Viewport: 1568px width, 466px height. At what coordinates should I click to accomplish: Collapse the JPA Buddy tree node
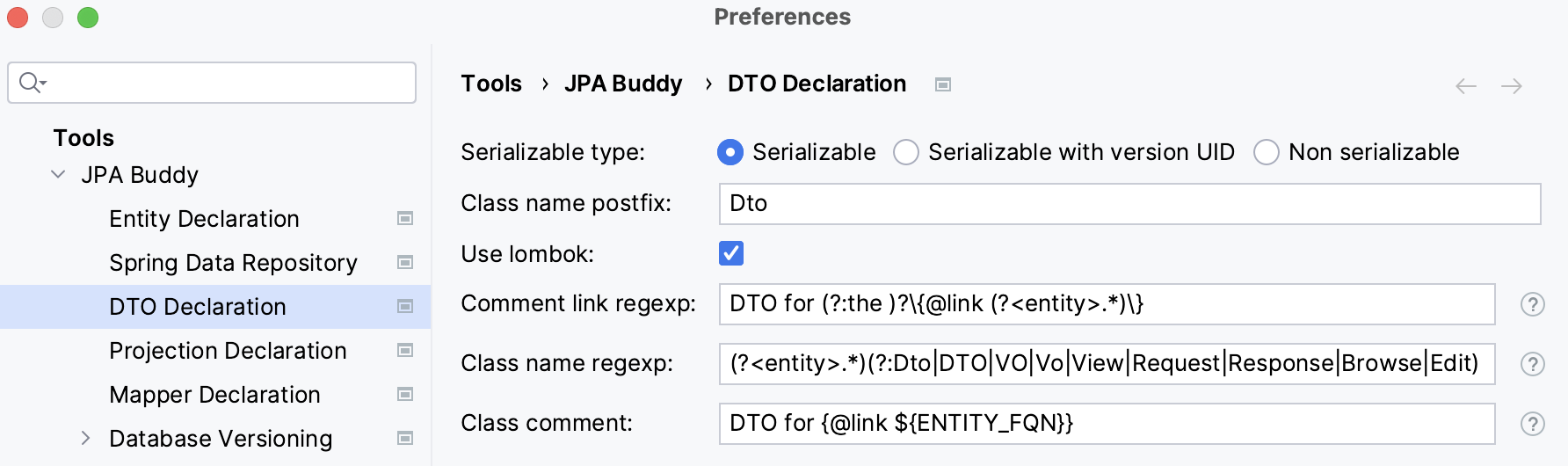coord(58,174)
